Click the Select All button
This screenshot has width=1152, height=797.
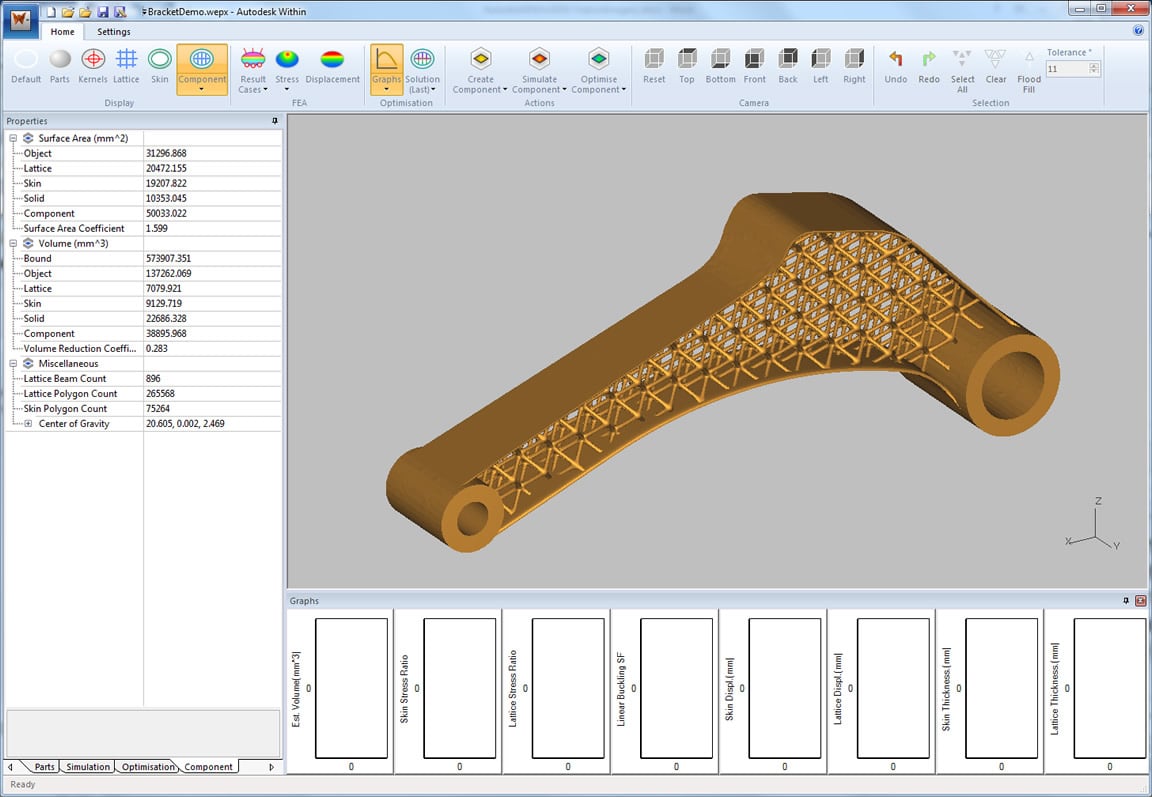point(962,69)
